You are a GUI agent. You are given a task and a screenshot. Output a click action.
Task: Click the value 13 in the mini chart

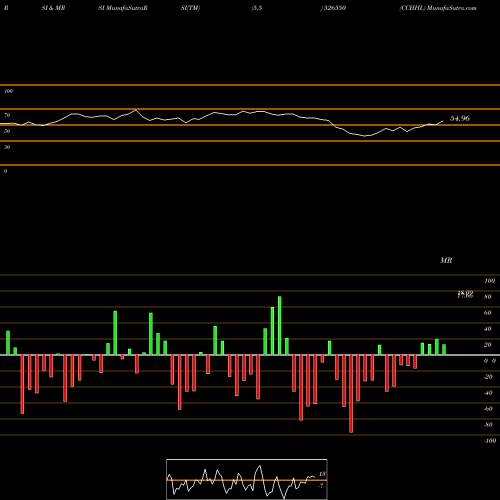[322, 474]
